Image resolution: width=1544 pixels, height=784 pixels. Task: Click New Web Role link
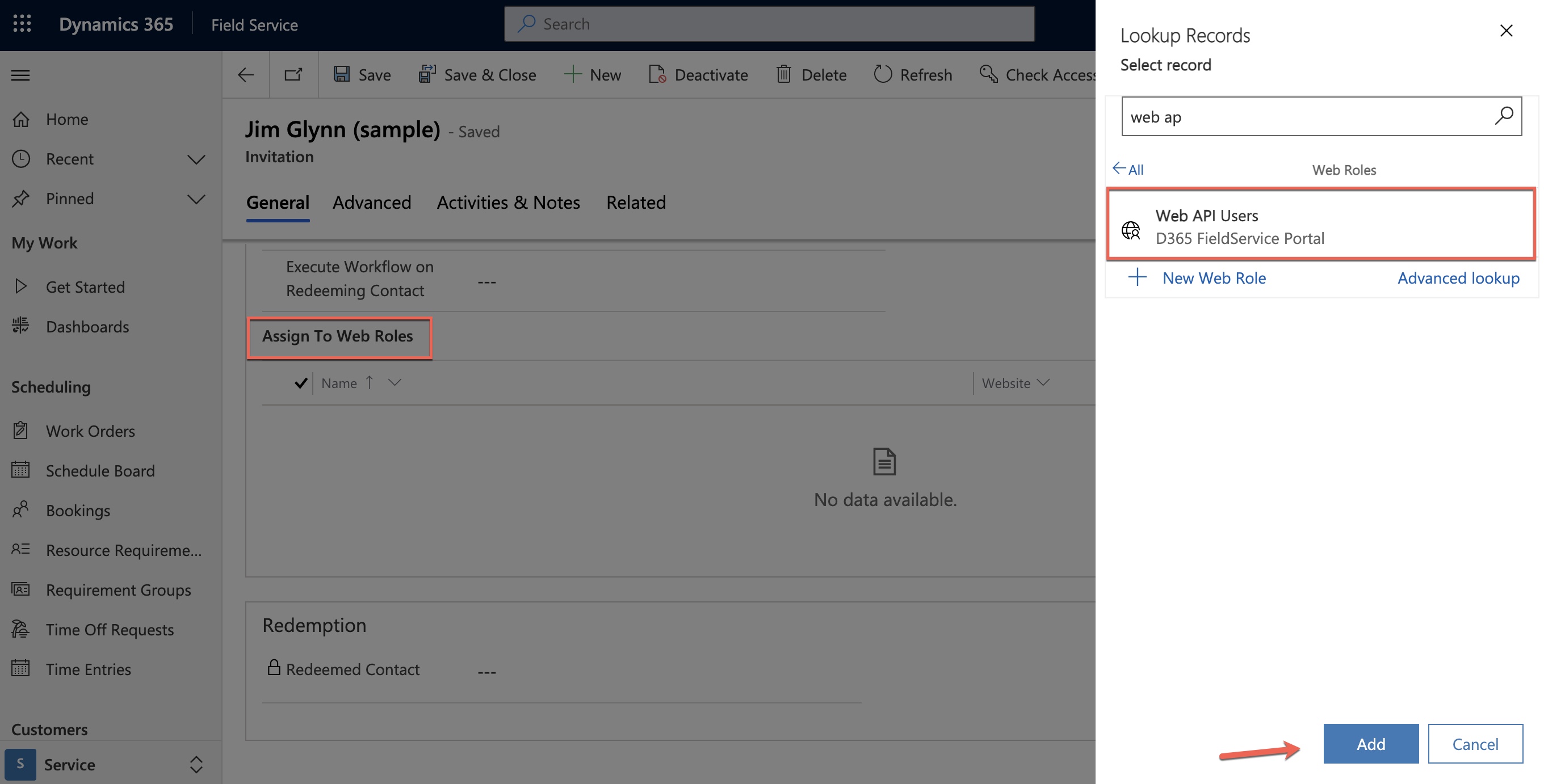tap(1214, 278)
